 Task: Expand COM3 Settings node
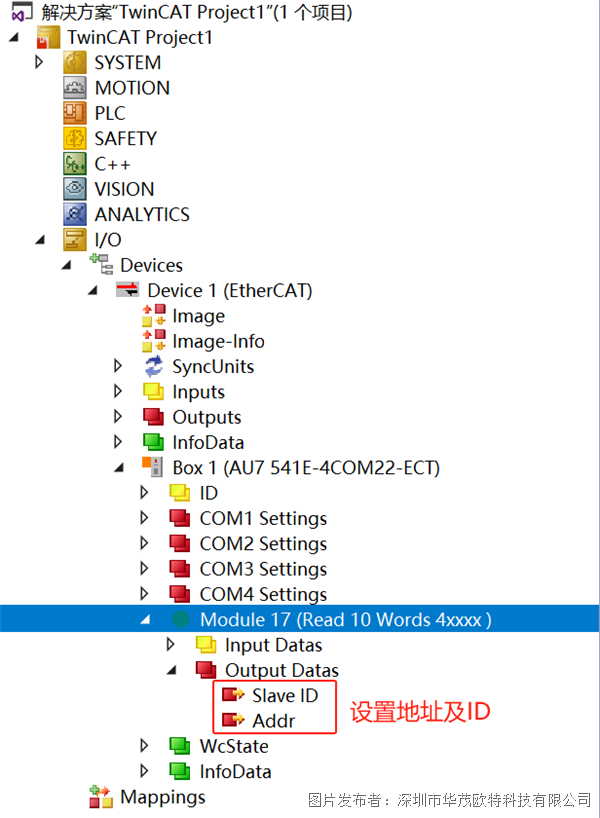click(x=145, y=568)
